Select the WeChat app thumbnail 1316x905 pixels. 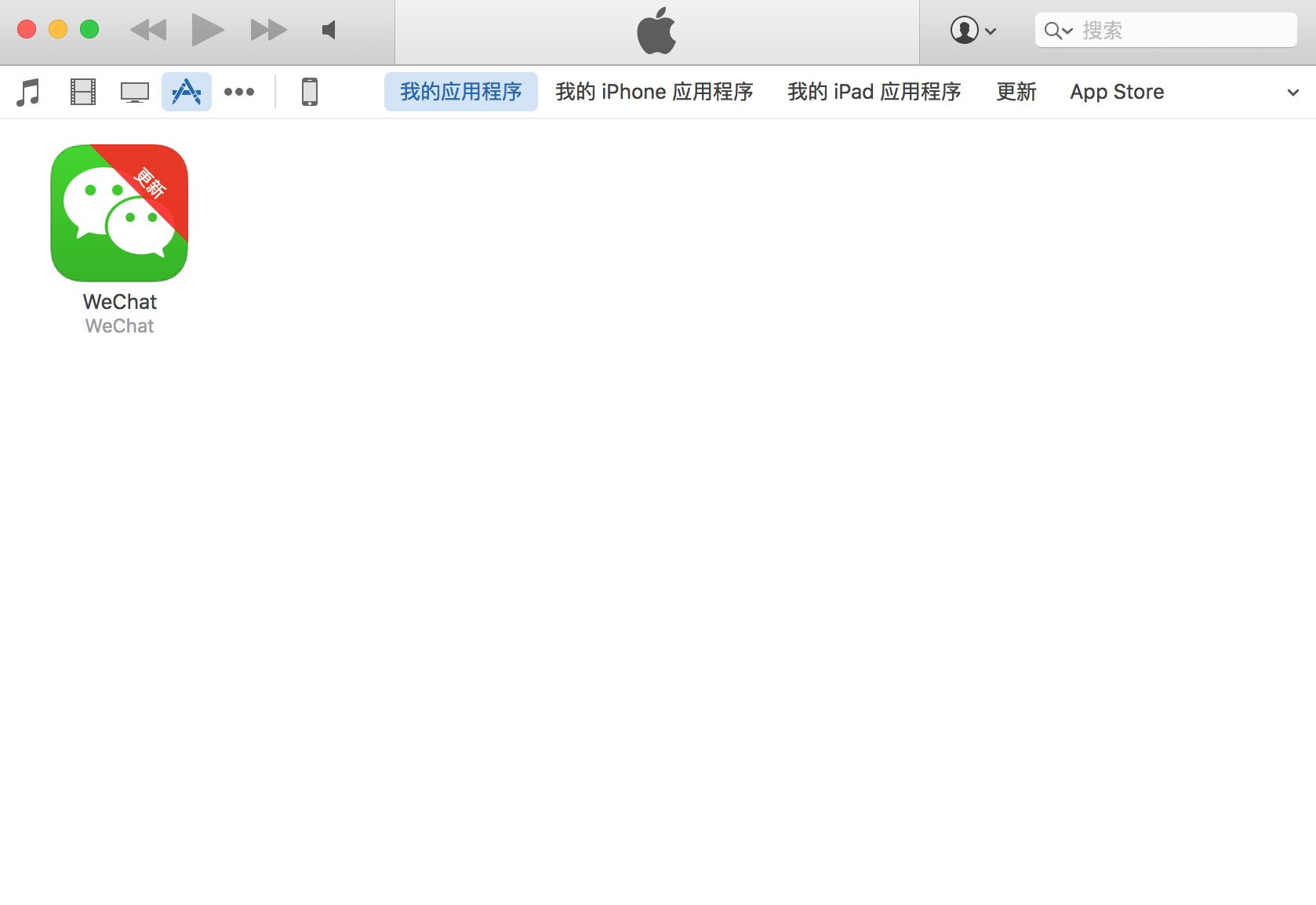point(119,213)
